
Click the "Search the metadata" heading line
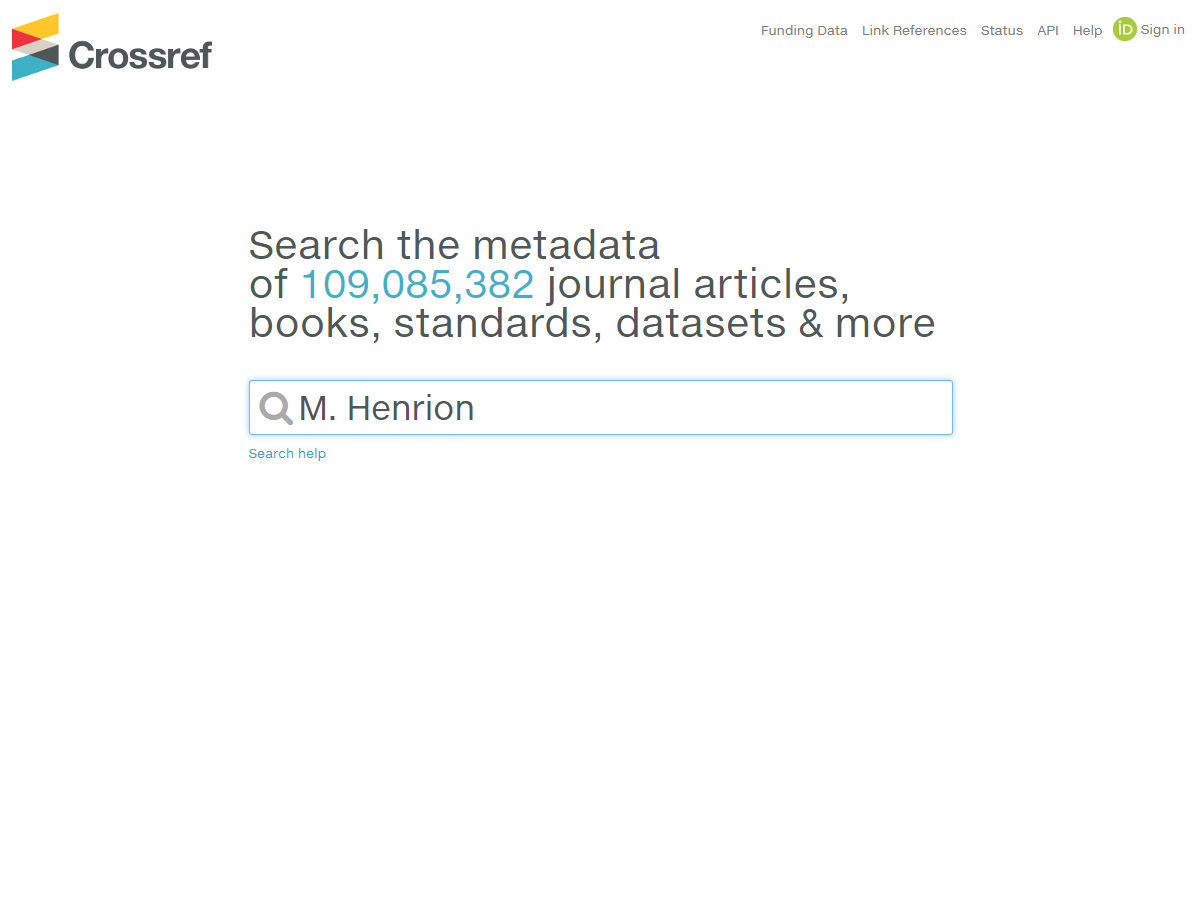click(454, 246)
